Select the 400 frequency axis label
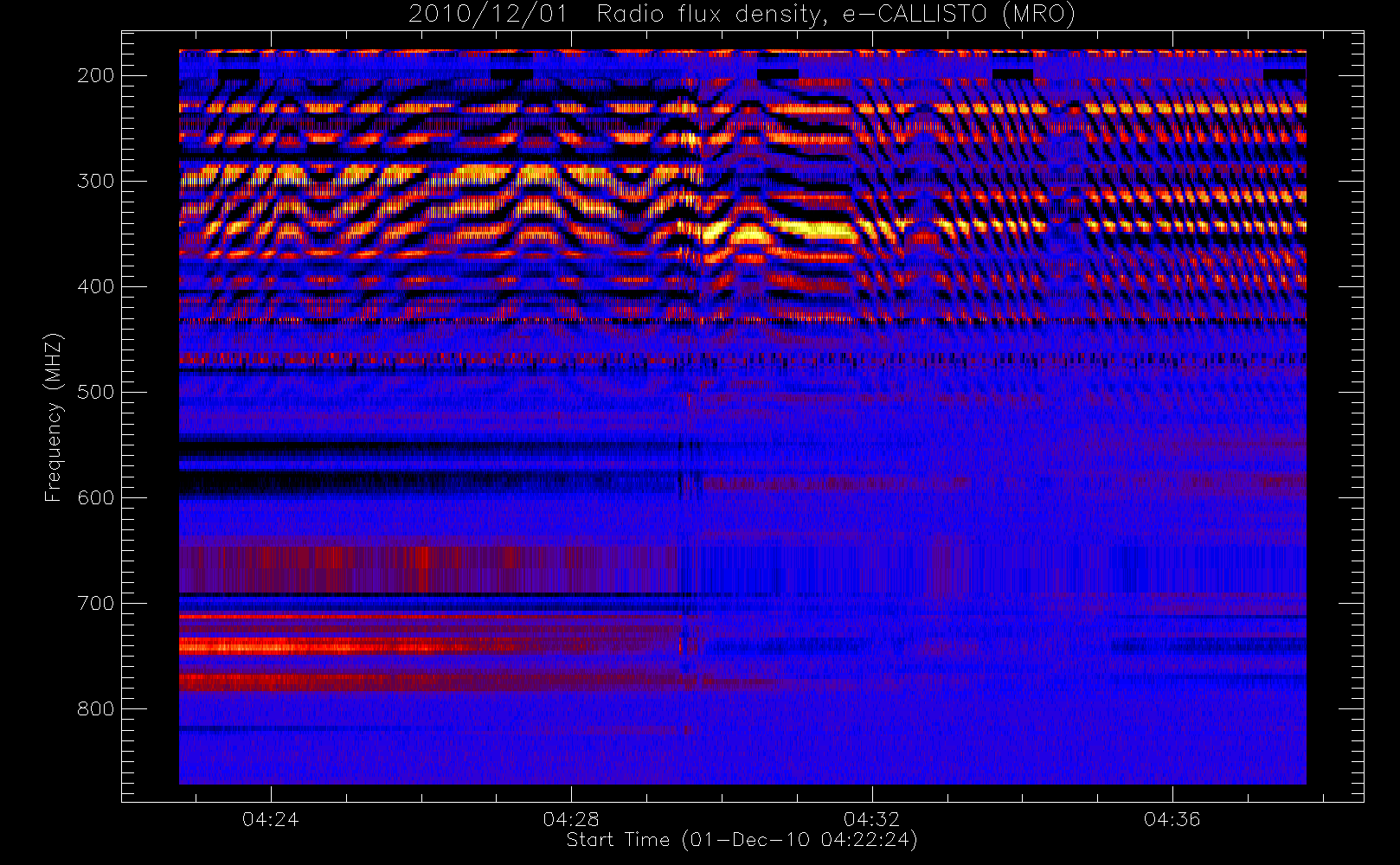 (x=95, y=286)
